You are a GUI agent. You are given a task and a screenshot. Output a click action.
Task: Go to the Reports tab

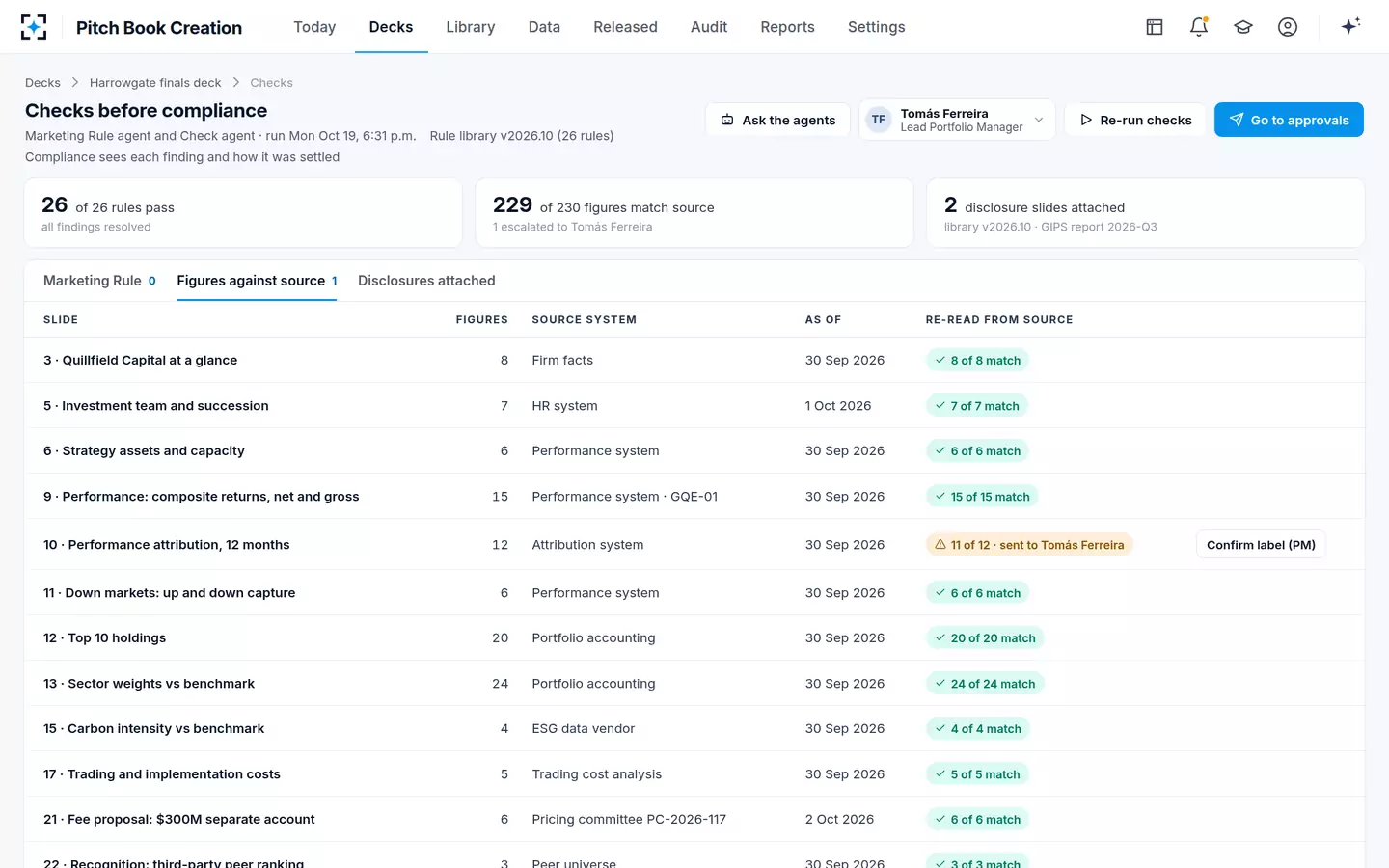(x=787, y=27)
